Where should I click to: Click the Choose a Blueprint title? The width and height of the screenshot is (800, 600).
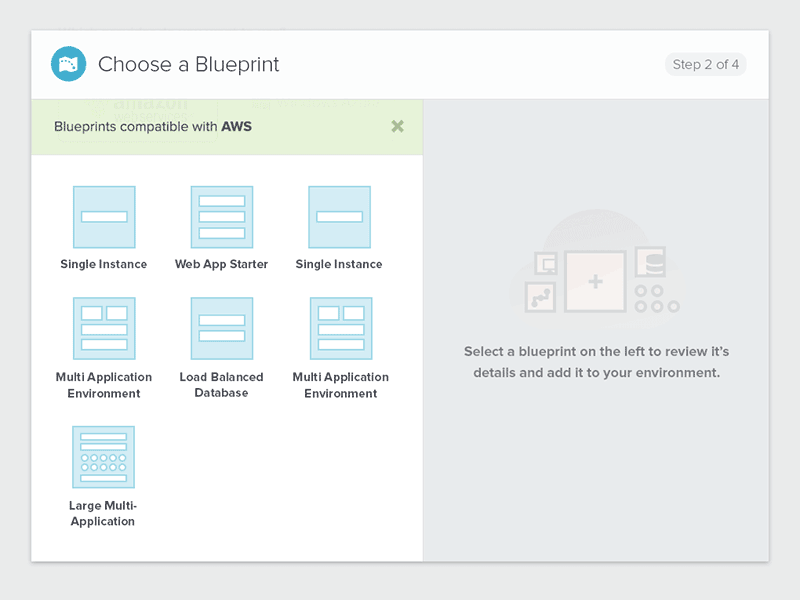coord(188,64)
